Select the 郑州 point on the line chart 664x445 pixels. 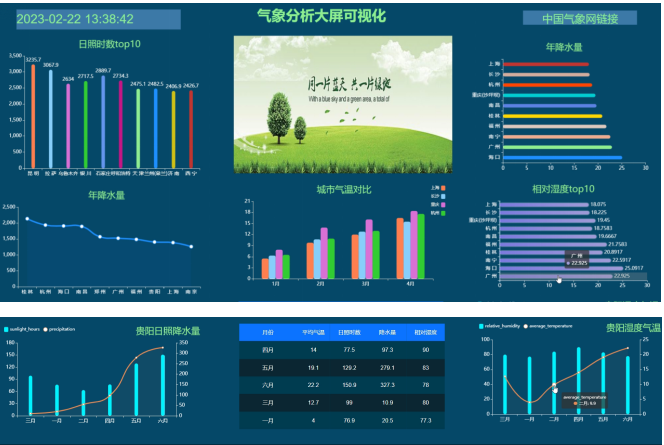click(x=100, y=237)
